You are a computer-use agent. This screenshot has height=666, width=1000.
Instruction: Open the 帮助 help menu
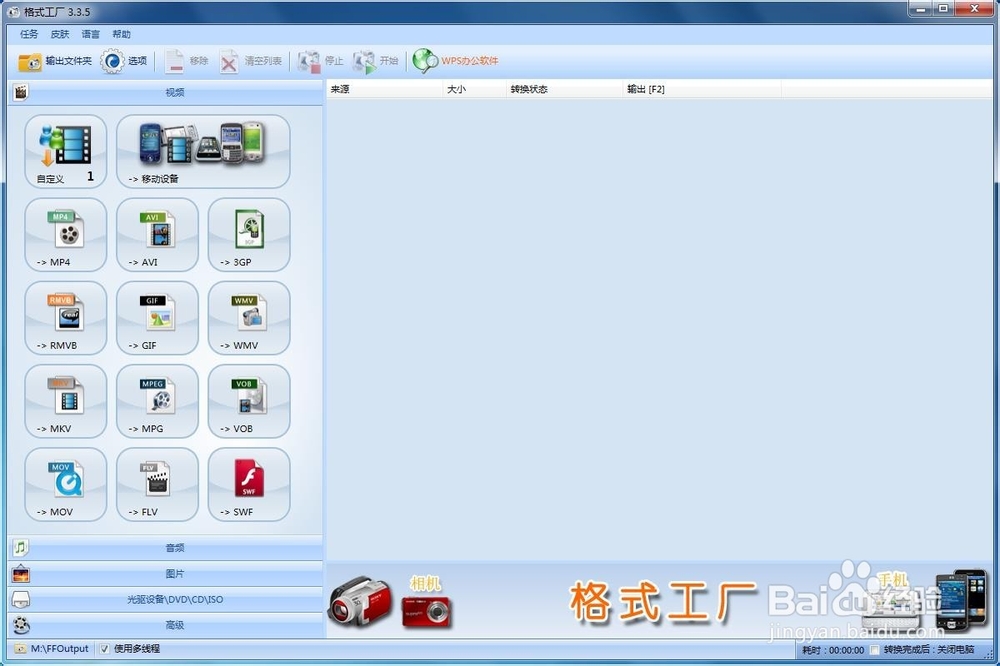click(x=121, y=33)
